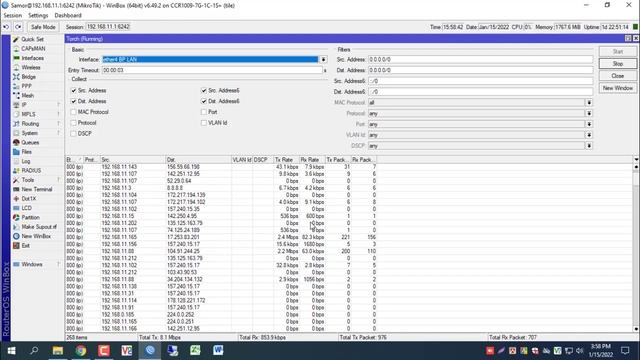Open the Partition section
This screenshot has height=360, width=640.
[30, 218]
